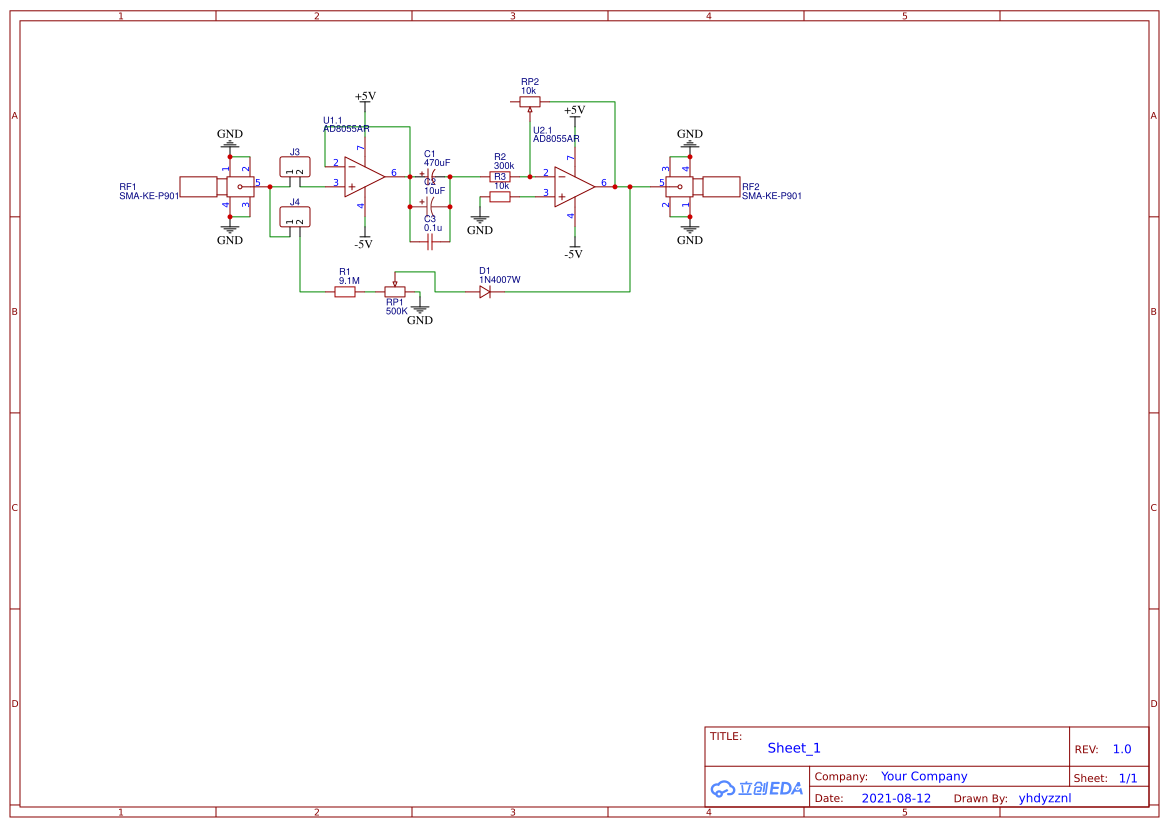Click the EDA cloud logo in title block

(757, 788)
